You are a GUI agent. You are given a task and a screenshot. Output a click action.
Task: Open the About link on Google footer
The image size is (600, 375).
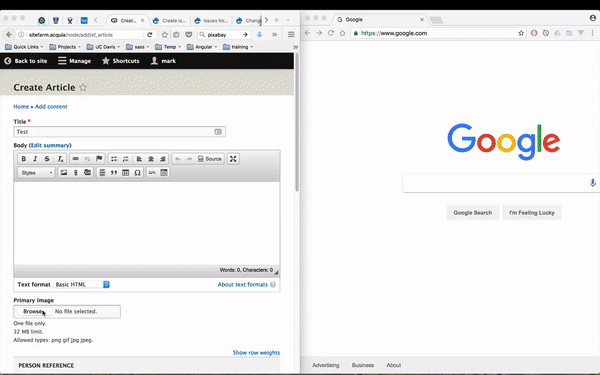(x=394, y=365)
